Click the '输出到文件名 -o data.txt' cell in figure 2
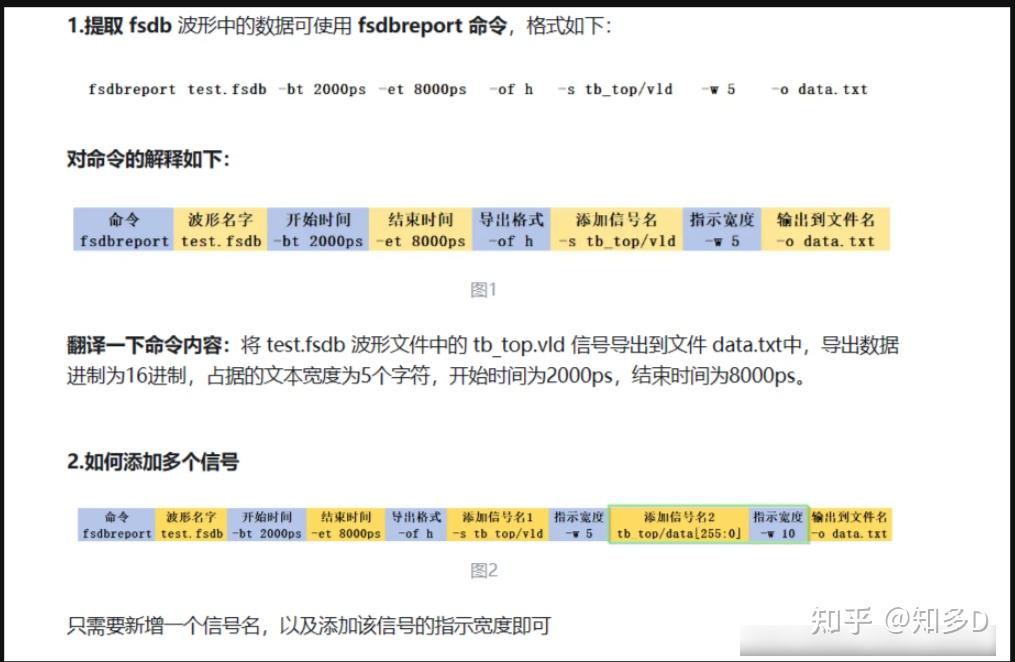This screenshot has width=1015, height=662. (x=850, y=525)
